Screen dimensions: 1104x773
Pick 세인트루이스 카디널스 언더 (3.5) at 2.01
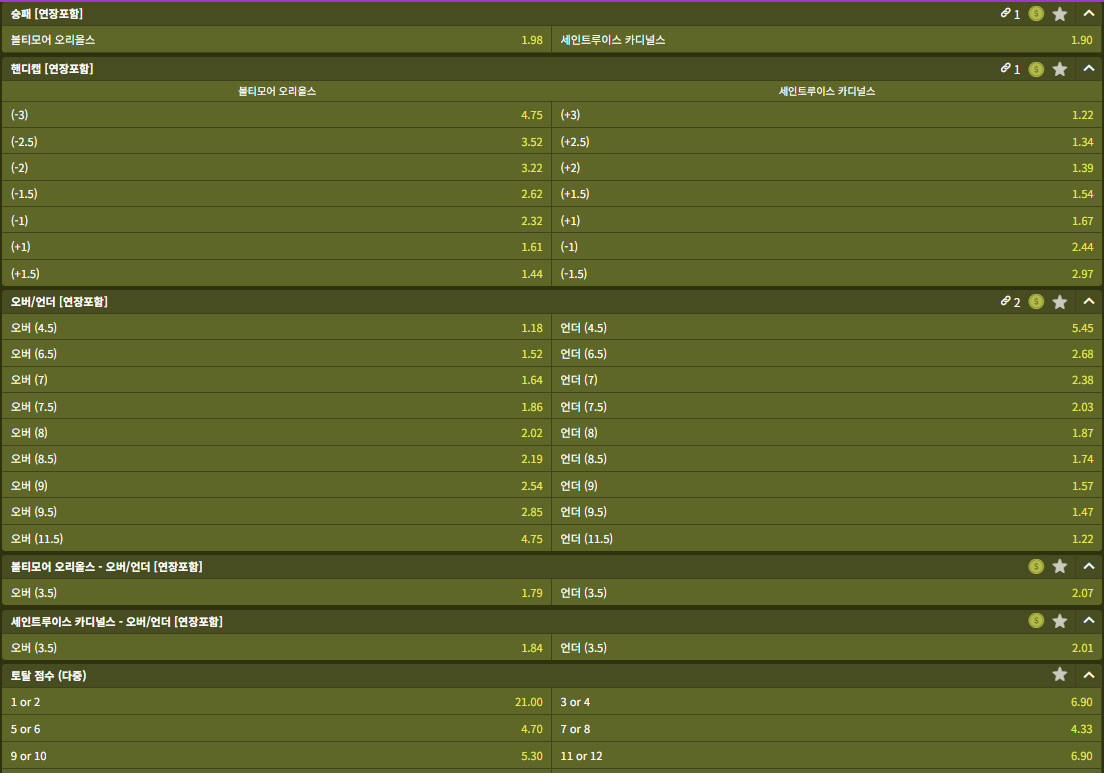827,648
